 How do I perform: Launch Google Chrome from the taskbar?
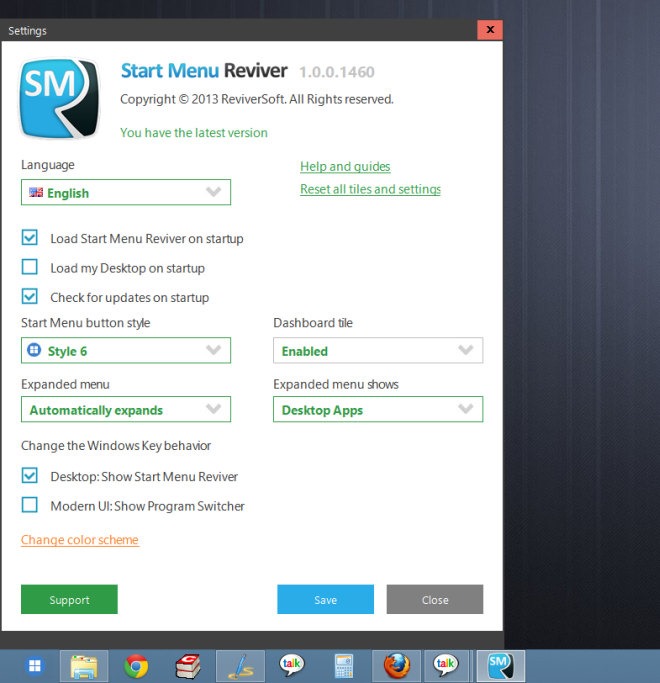[x=136, y=666]
